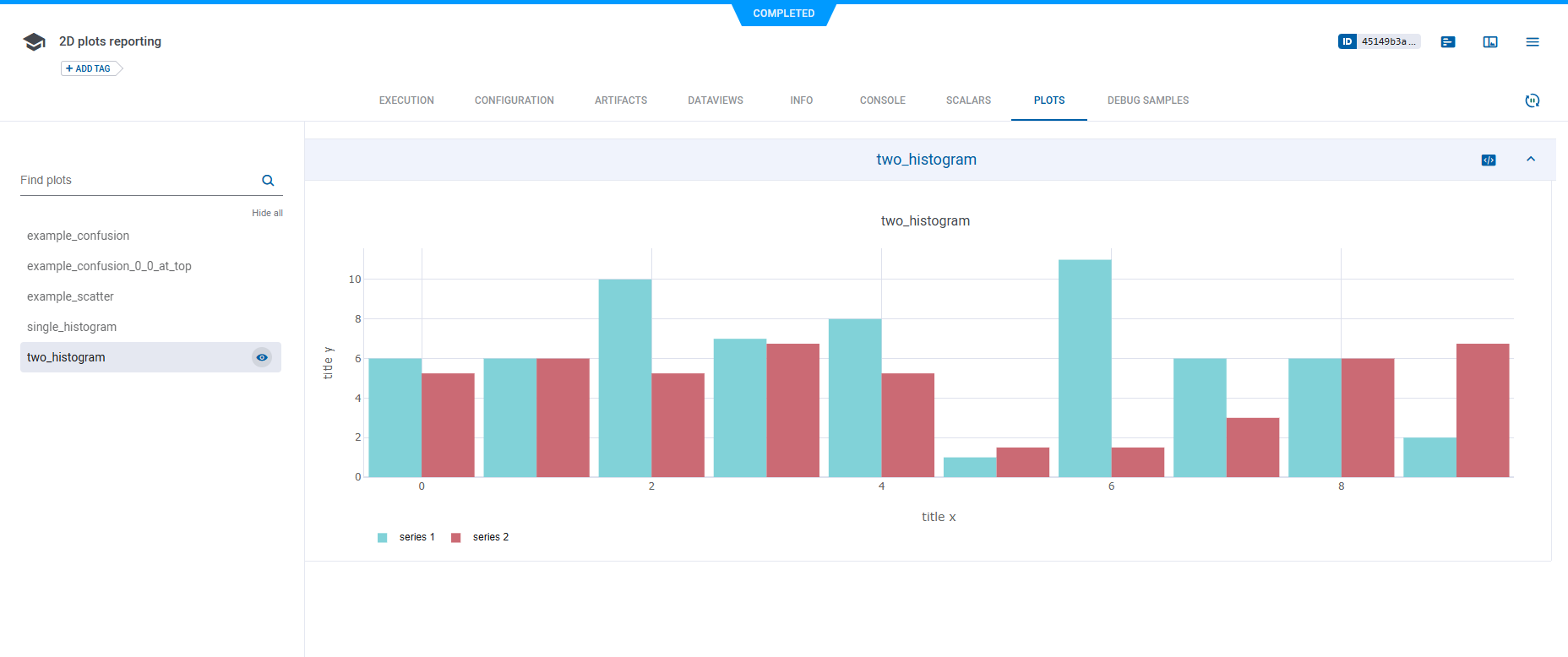Click the ADD TAG button
Image resolution: width=1568 pixels, height=657 pixels.
coord(91,68)
